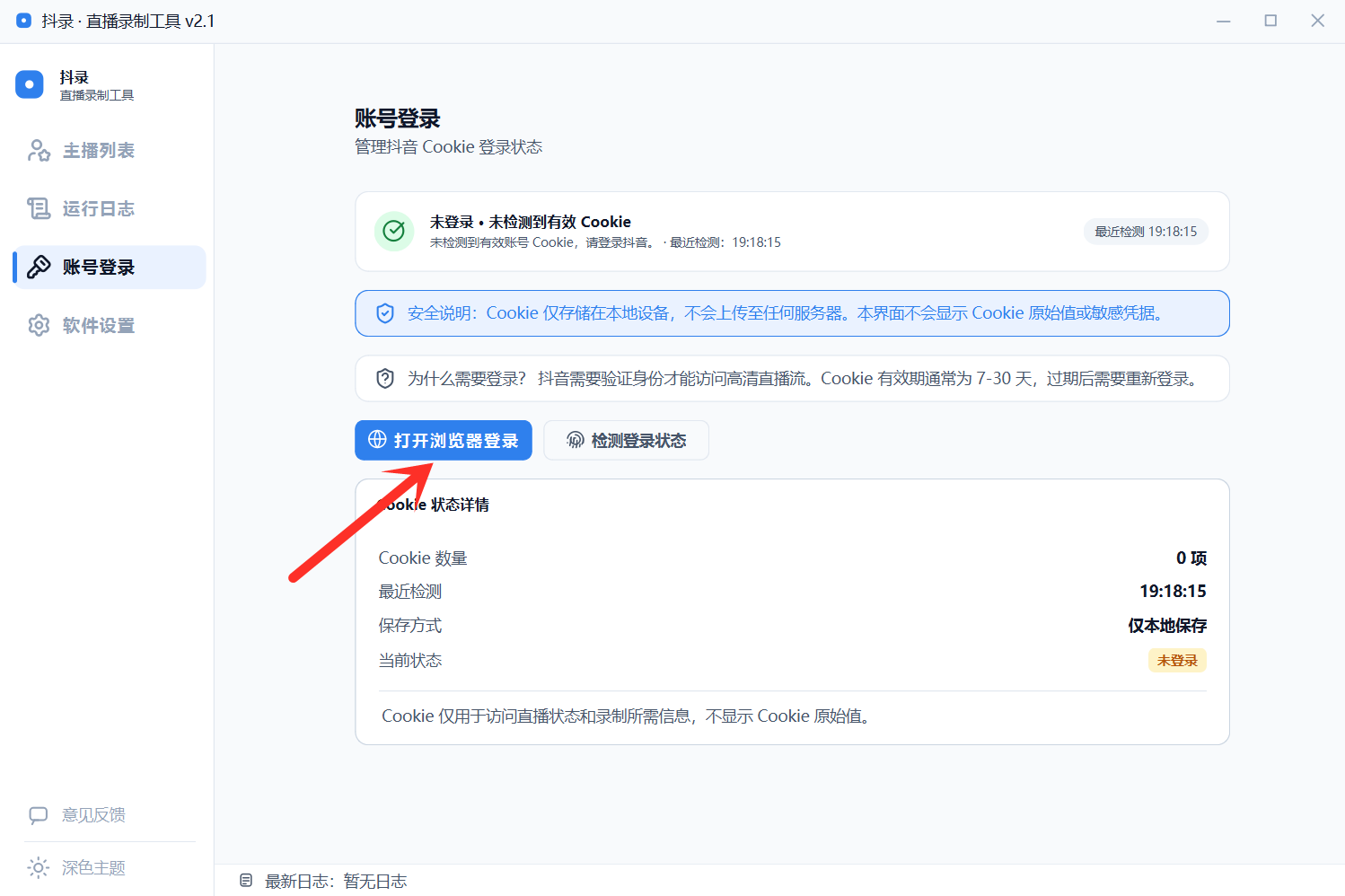Click the shield question icon beside 为什么需要登录
The height and width of the screenshot is (896, 1345).
pyautogui.click(x=385, y=379)
